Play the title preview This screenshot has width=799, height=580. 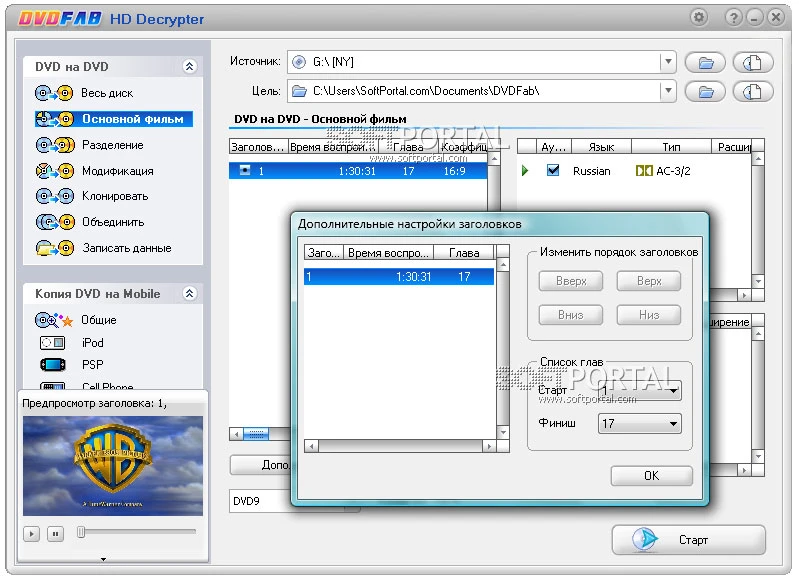(x=33, y=534)
